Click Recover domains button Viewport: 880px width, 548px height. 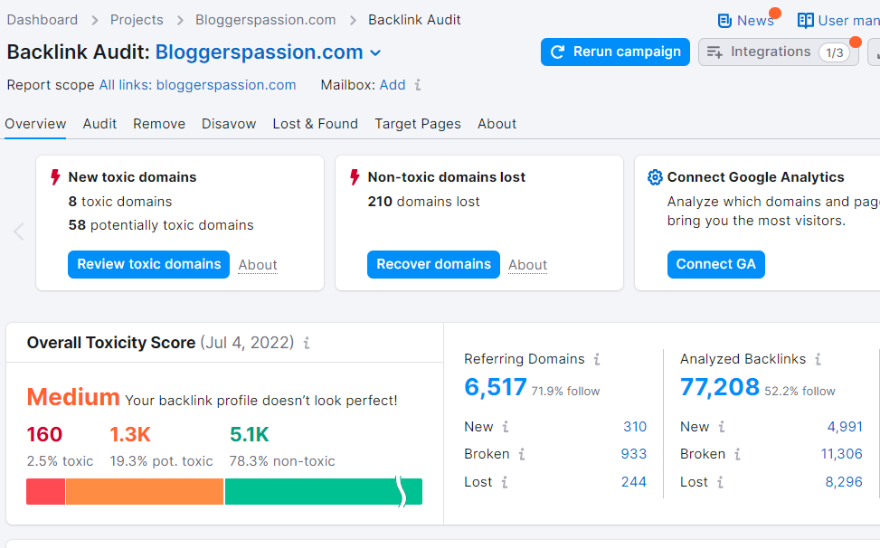[433, 264]
